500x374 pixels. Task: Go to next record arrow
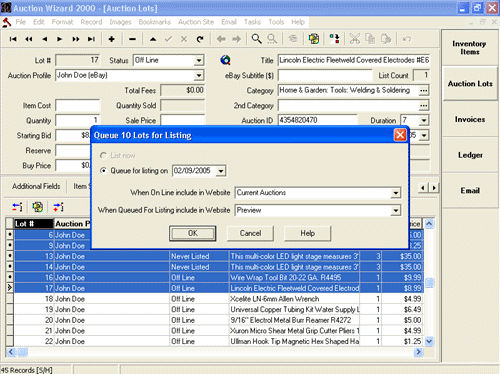60,39
